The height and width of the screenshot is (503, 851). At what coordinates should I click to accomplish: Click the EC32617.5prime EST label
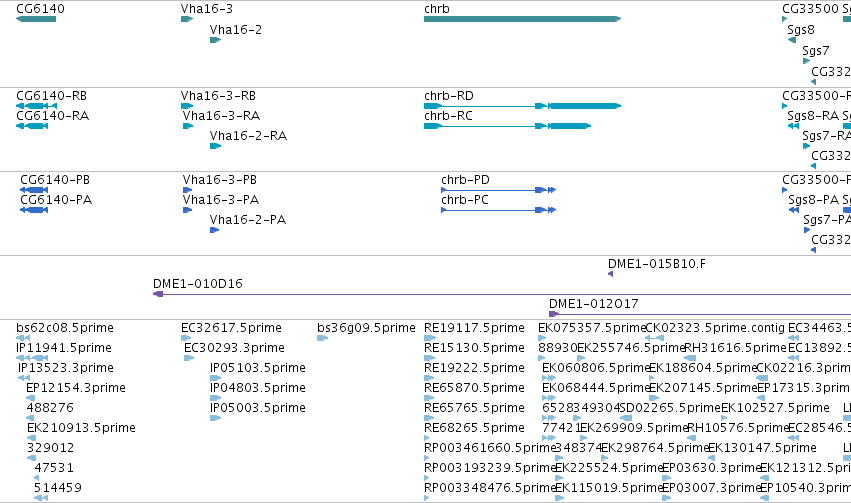coord(231,328)
